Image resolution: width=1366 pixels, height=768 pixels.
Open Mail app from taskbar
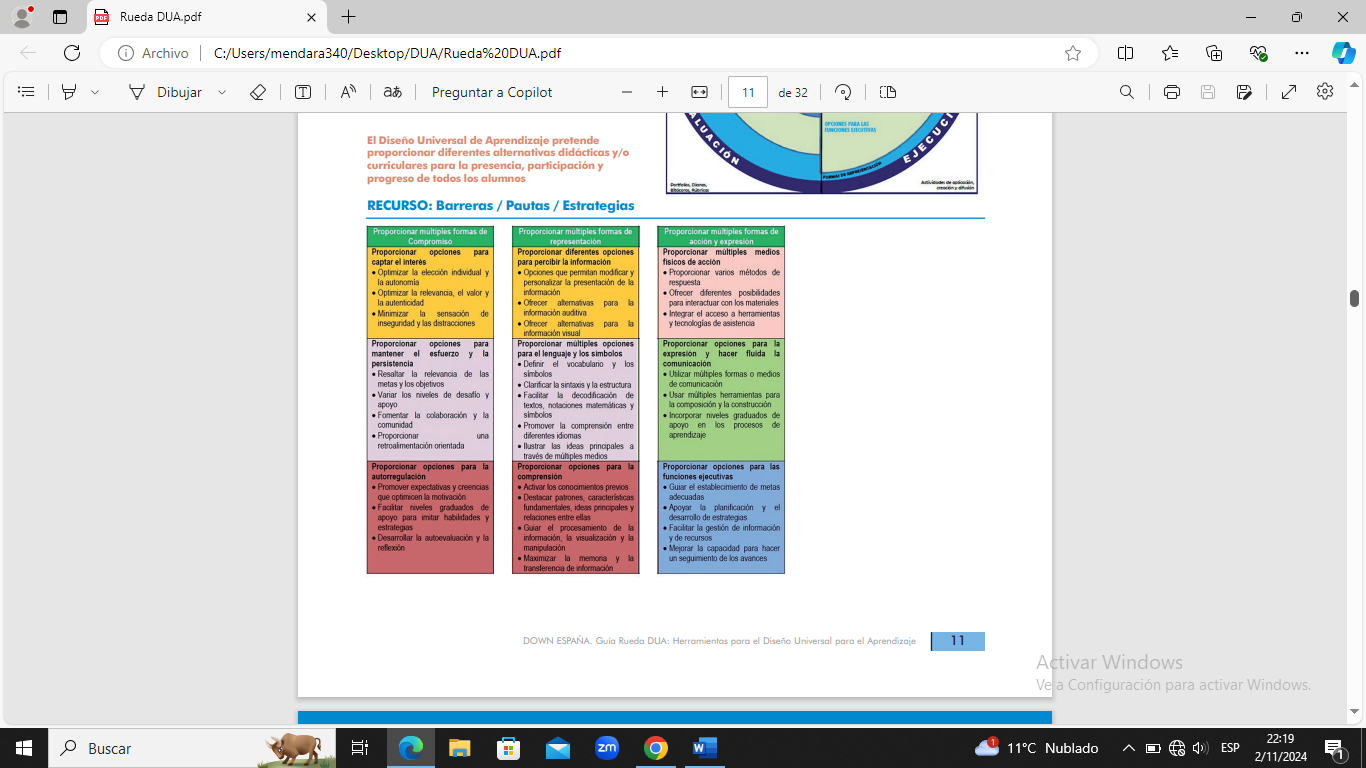(x=558, y=748)
